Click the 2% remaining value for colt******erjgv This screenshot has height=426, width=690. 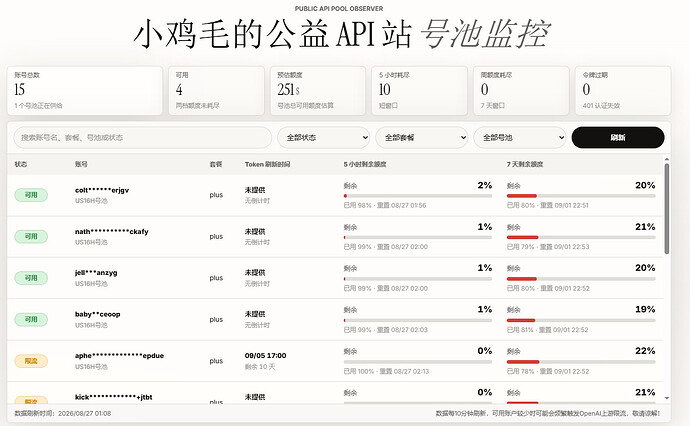(x=484, y=185)
